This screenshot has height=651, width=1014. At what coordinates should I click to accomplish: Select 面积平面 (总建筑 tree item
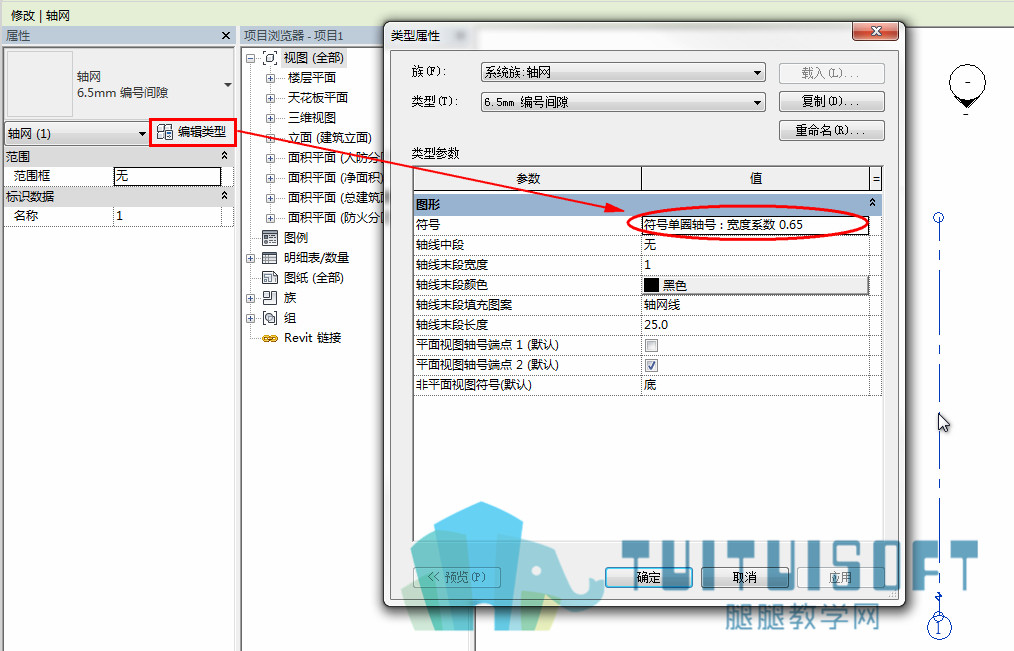pyautogui.click(x=335, y=198)
